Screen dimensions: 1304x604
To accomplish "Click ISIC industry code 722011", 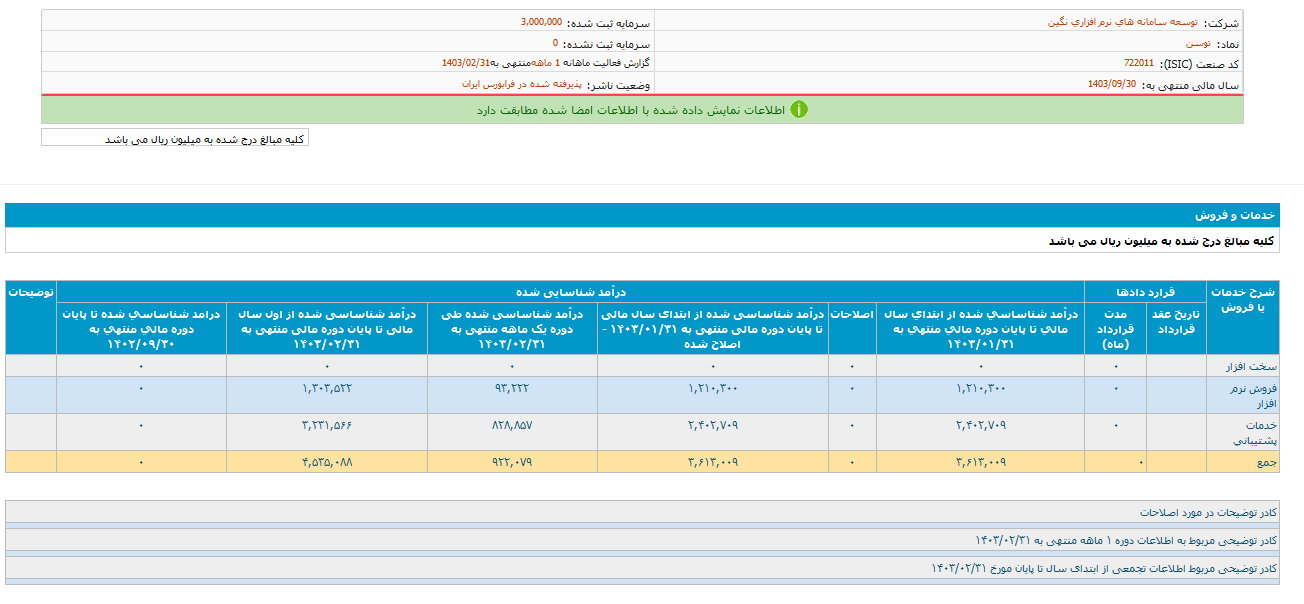I will pos(1138,64).
